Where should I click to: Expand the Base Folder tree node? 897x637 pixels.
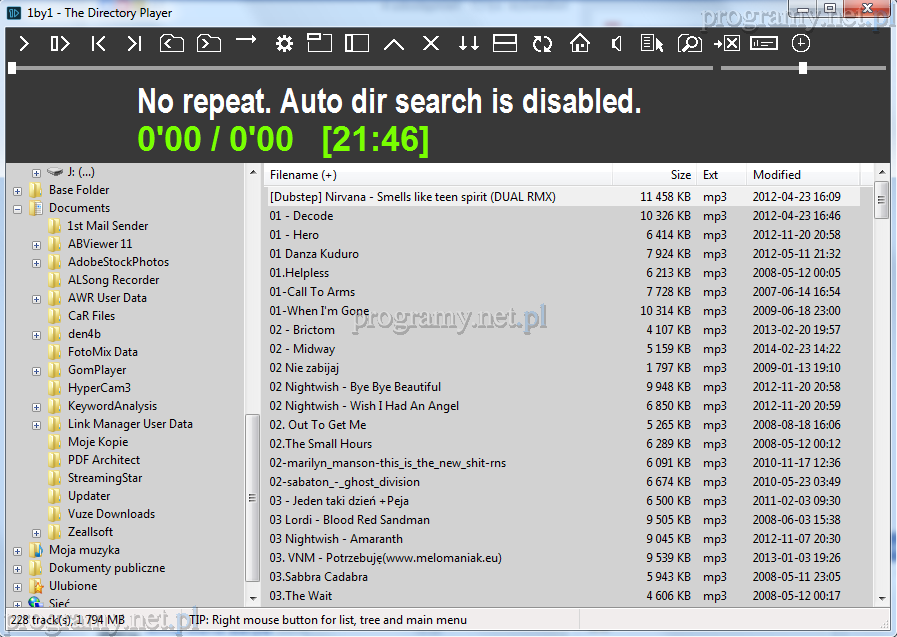[18, 190]
